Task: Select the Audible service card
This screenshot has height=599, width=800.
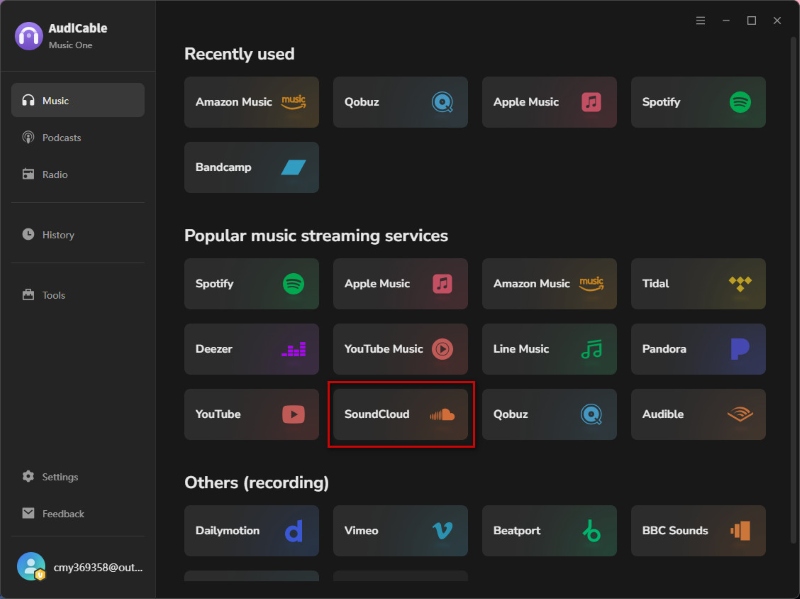Action: [x=698, y=414]
